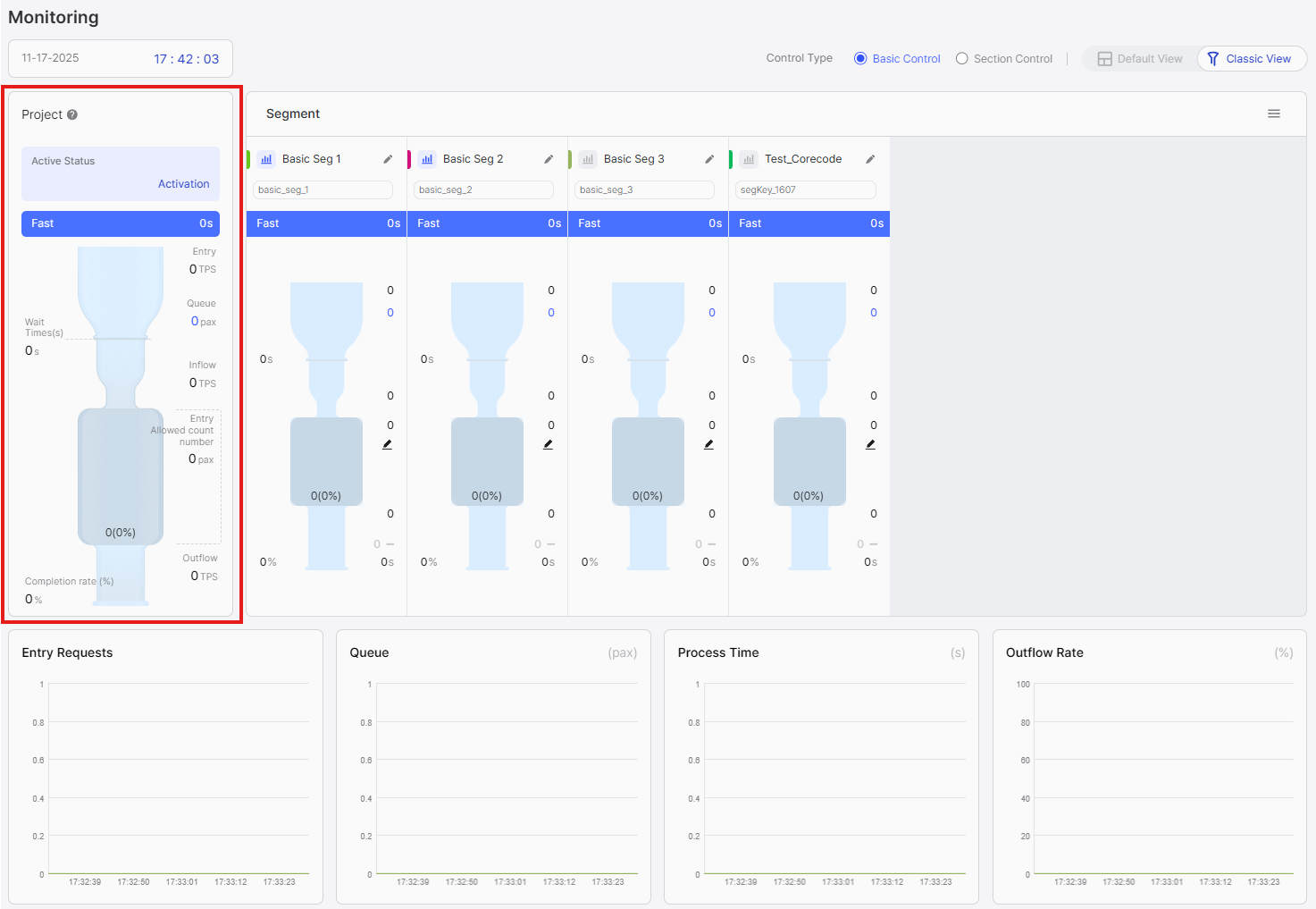Open the Segment panel hamburger menu icon
This screenshot has width=1316, height=909.
point(1274,114)
